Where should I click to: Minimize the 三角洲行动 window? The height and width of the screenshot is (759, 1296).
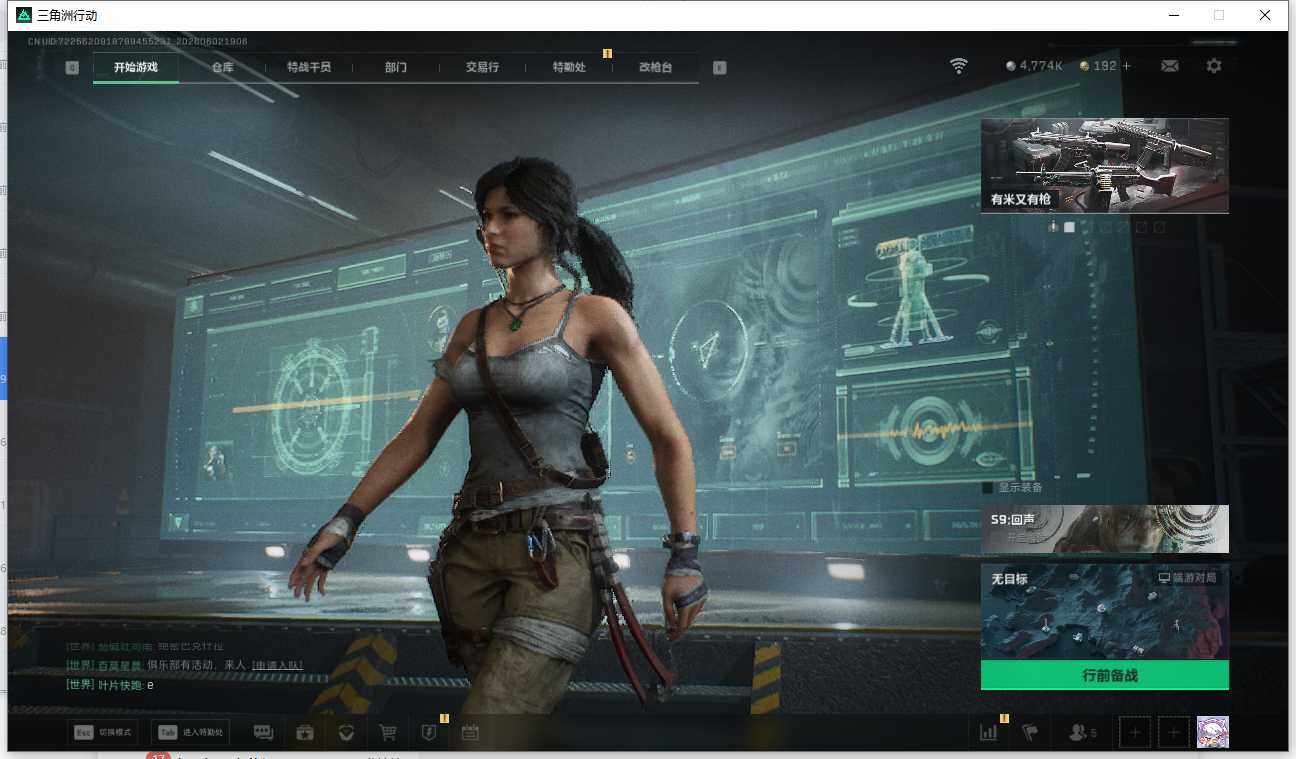click(1174, 15)
